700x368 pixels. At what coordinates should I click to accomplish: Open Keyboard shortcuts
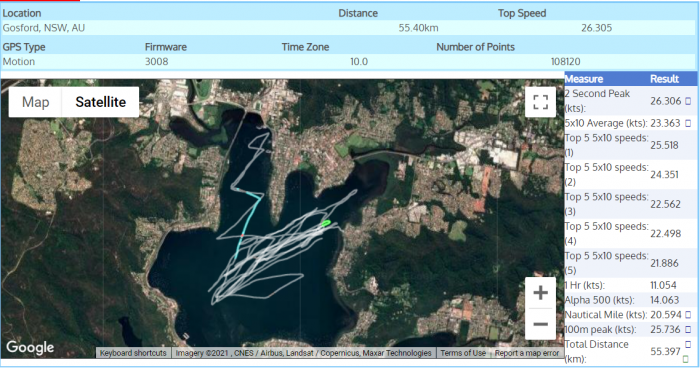pyautogui.click(x=133, y=353)
